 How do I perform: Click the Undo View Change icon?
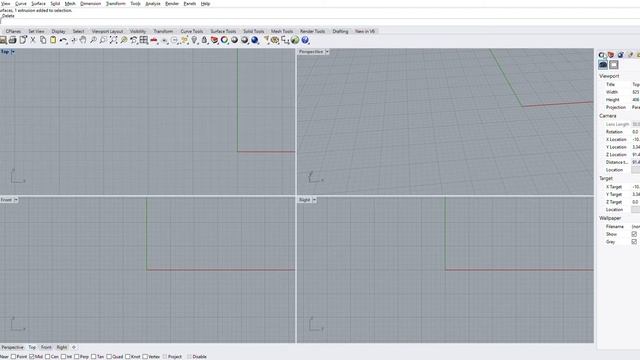[x=133, y=40]
